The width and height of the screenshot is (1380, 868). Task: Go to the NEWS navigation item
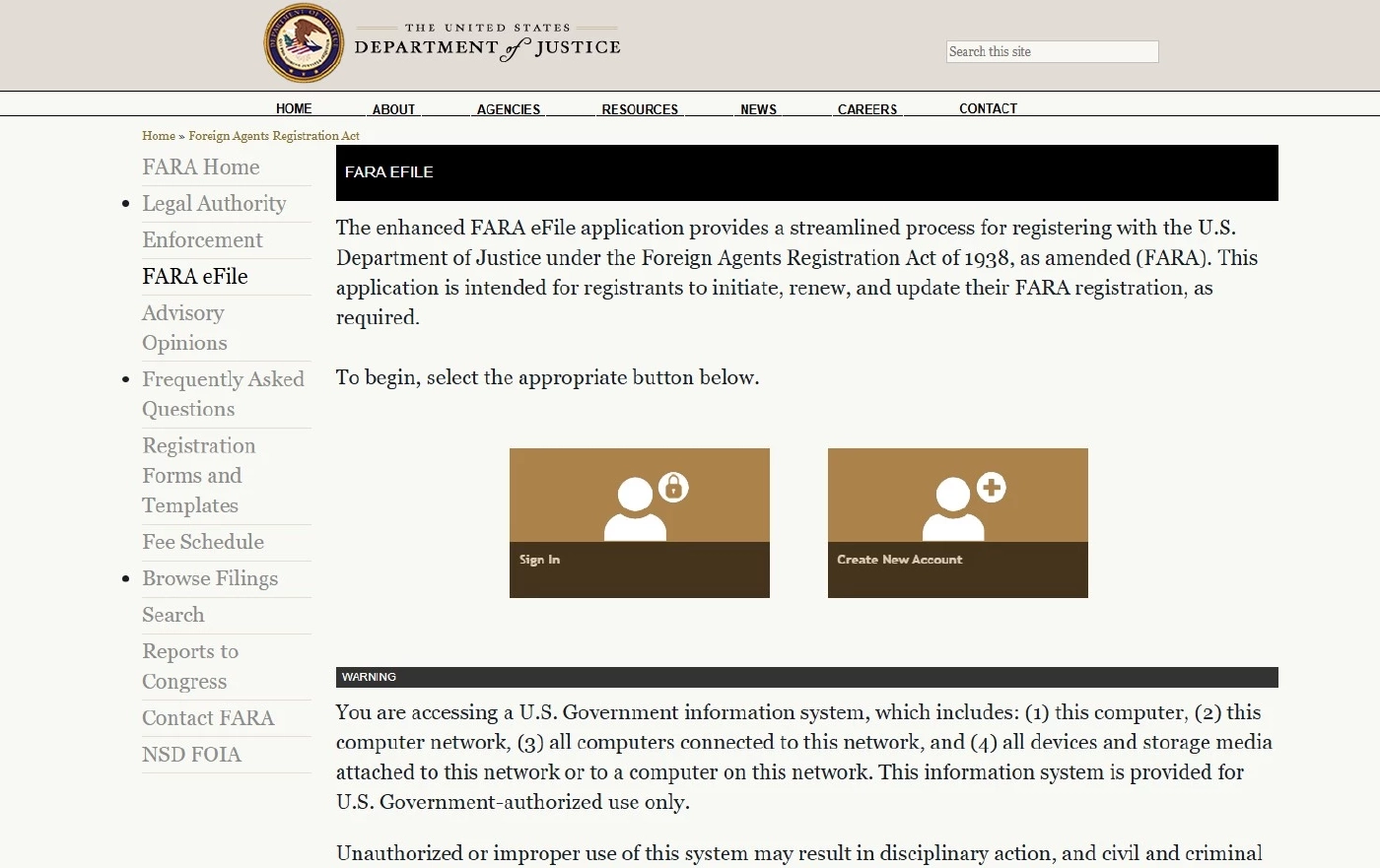pos(758,109)
